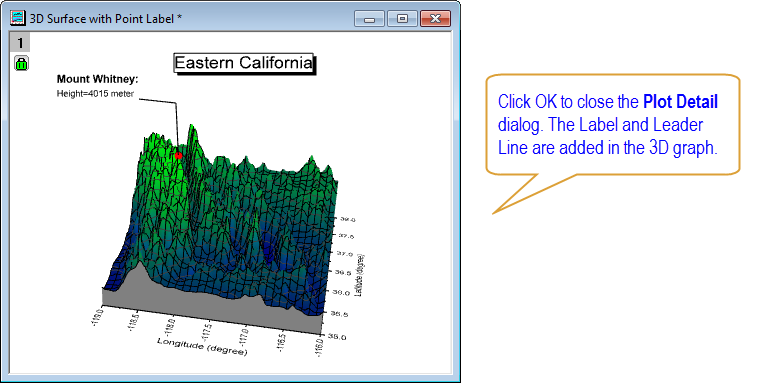The image size is (767, 386).
Task: Click the Plot Detail callout note
Action: [613, 125]
